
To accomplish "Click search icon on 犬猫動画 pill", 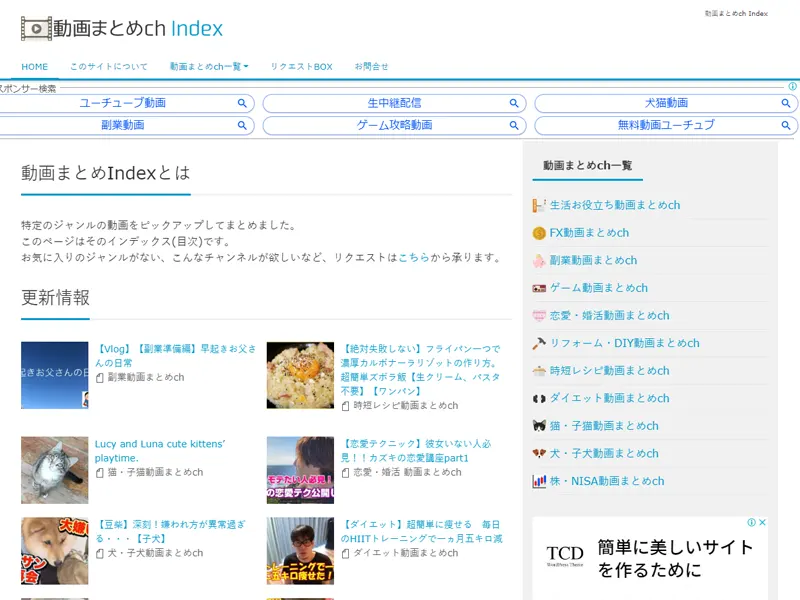I will [x=787, y=103].
